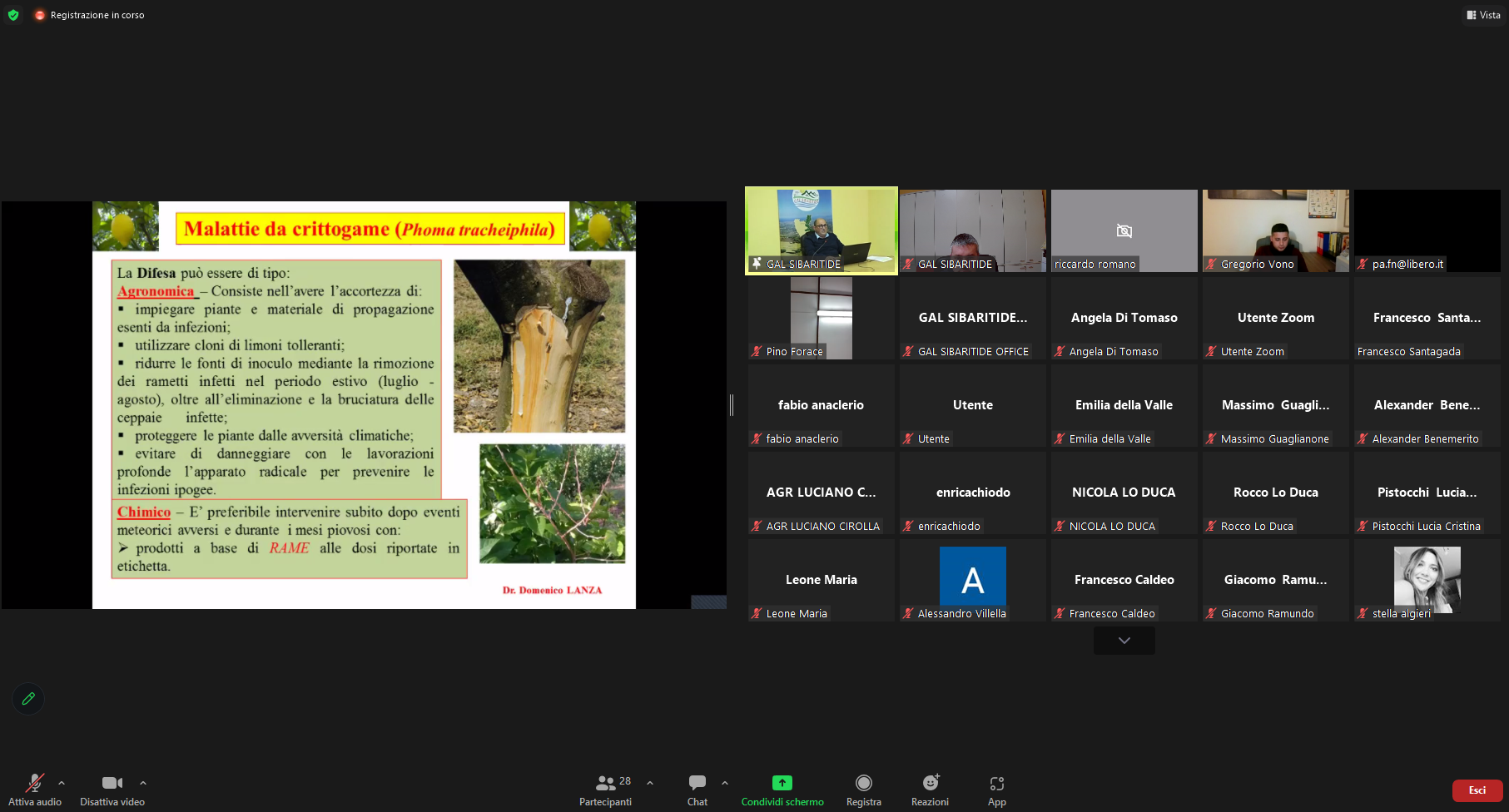Open audio options arrow next to Attiva audio
The image size is (1509, 812).
point(62,783)
